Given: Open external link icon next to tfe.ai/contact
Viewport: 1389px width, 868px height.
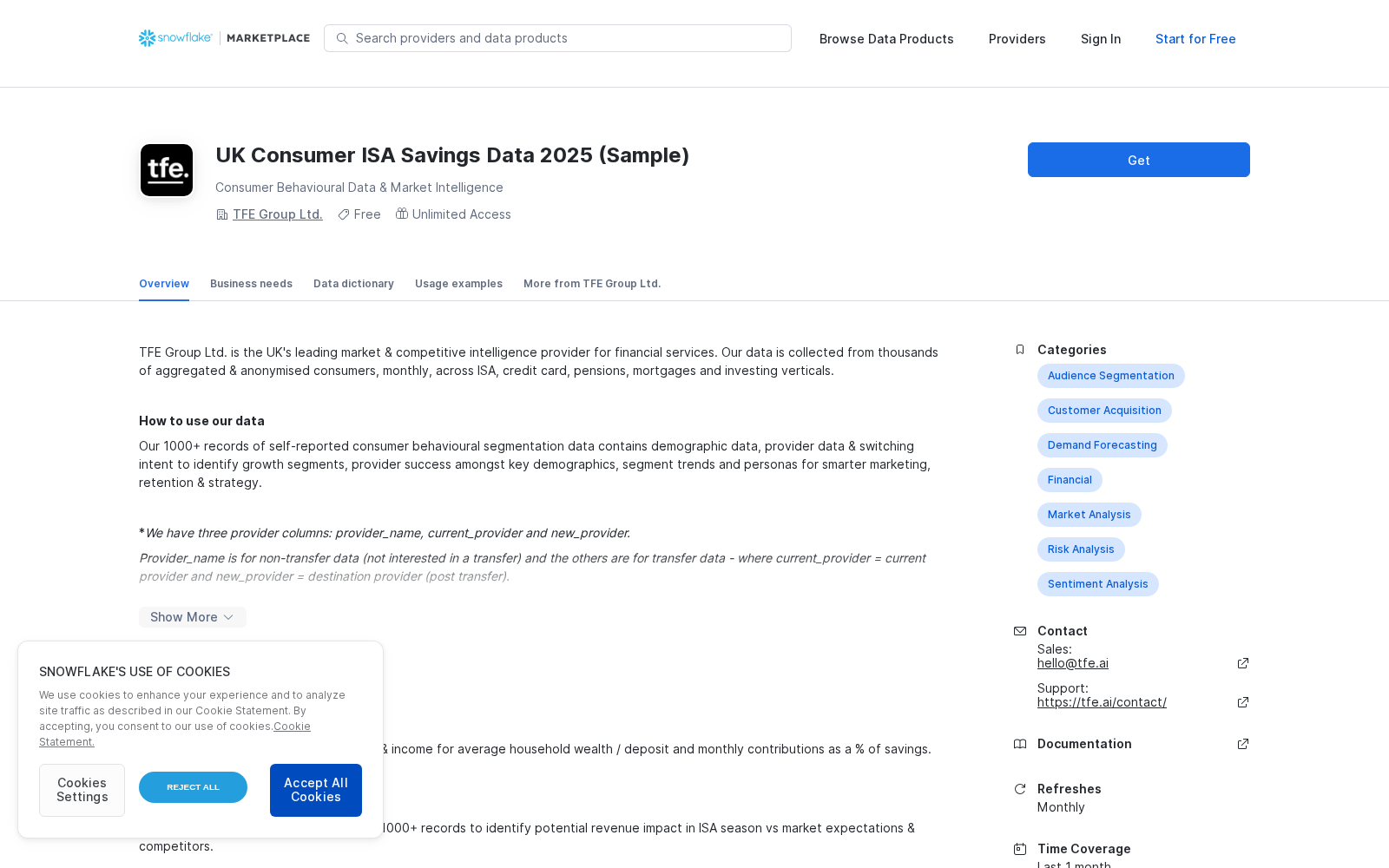Looking at the screenshot, I should pyautogui.click(x=1243, y=702).
